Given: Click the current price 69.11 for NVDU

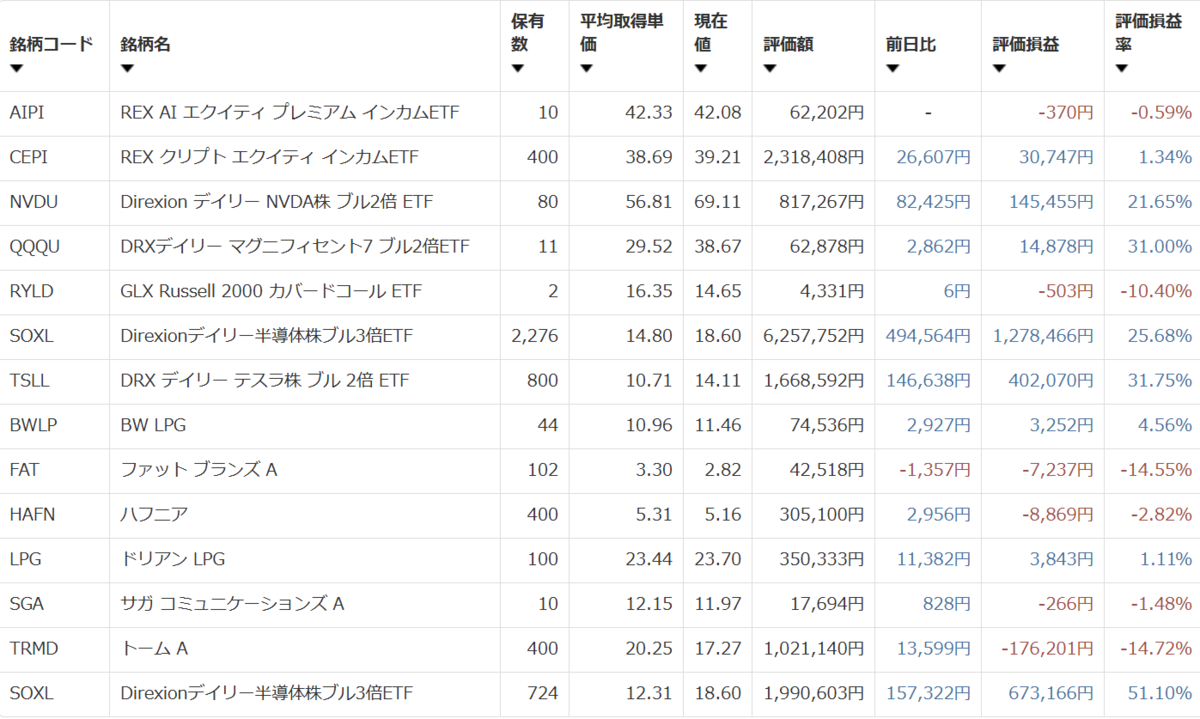Looking at the screenshot, I should tap(718, 202).
